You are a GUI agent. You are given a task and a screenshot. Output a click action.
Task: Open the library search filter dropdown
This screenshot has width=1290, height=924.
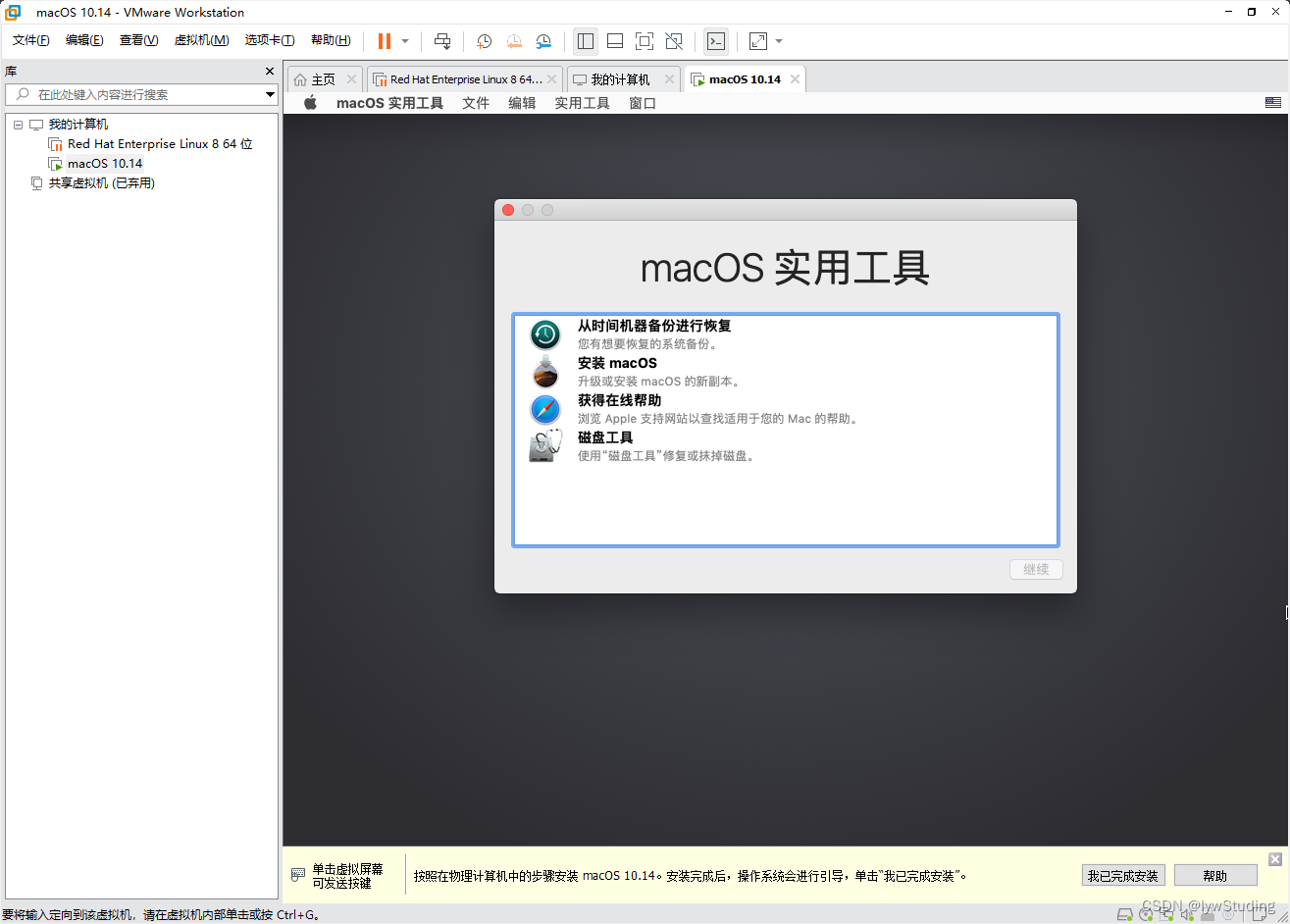[271, 94]
